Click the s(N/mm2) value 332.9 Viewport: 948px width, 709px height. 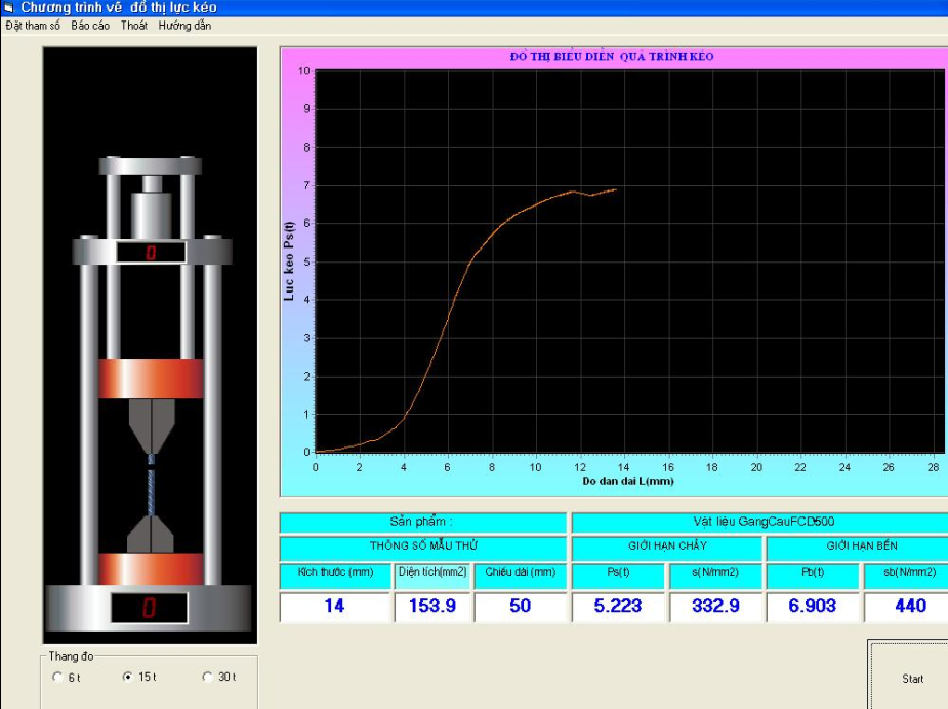tap(715, 606)
